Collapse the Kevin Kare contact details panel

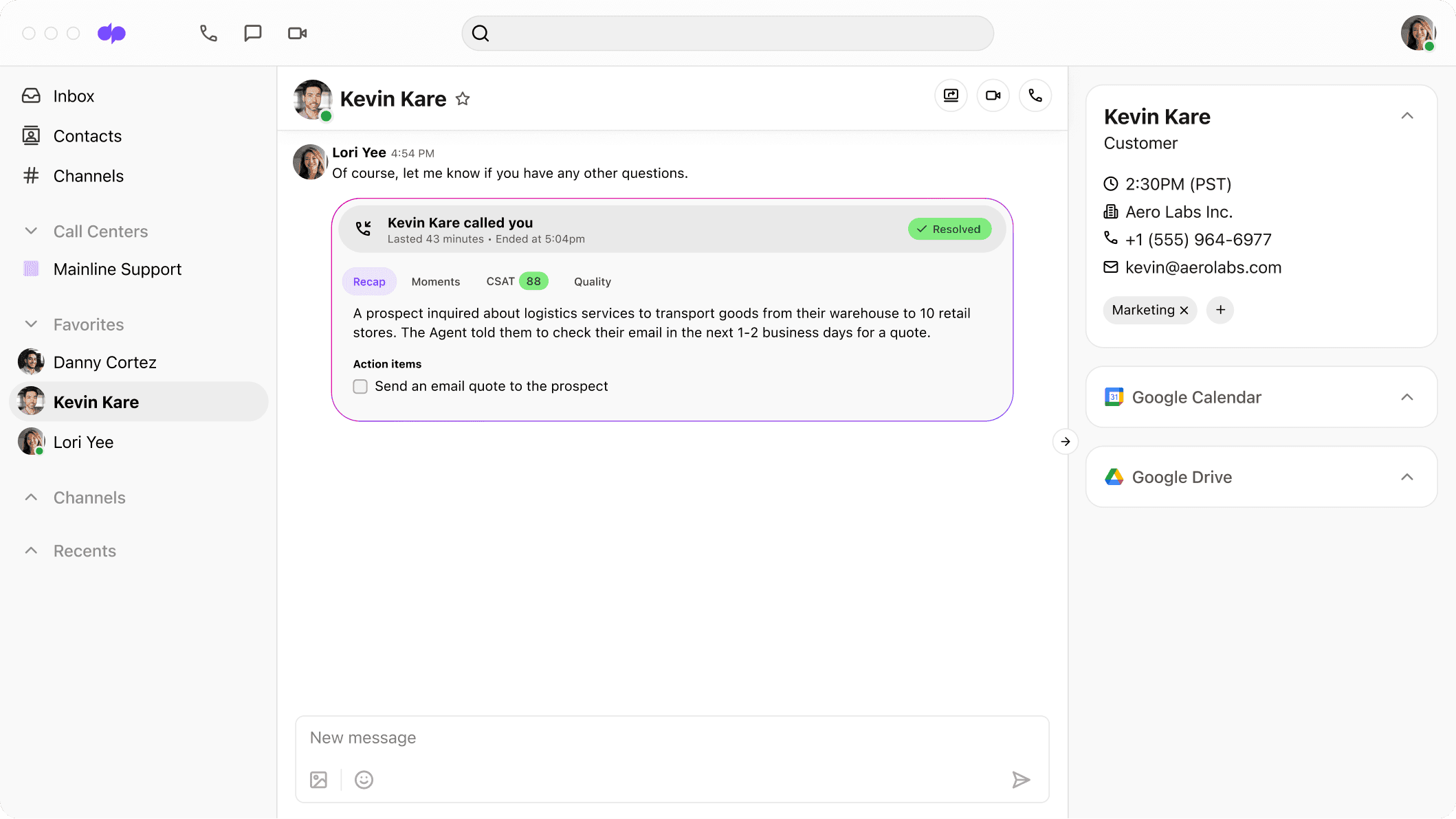coord(1407,116)
